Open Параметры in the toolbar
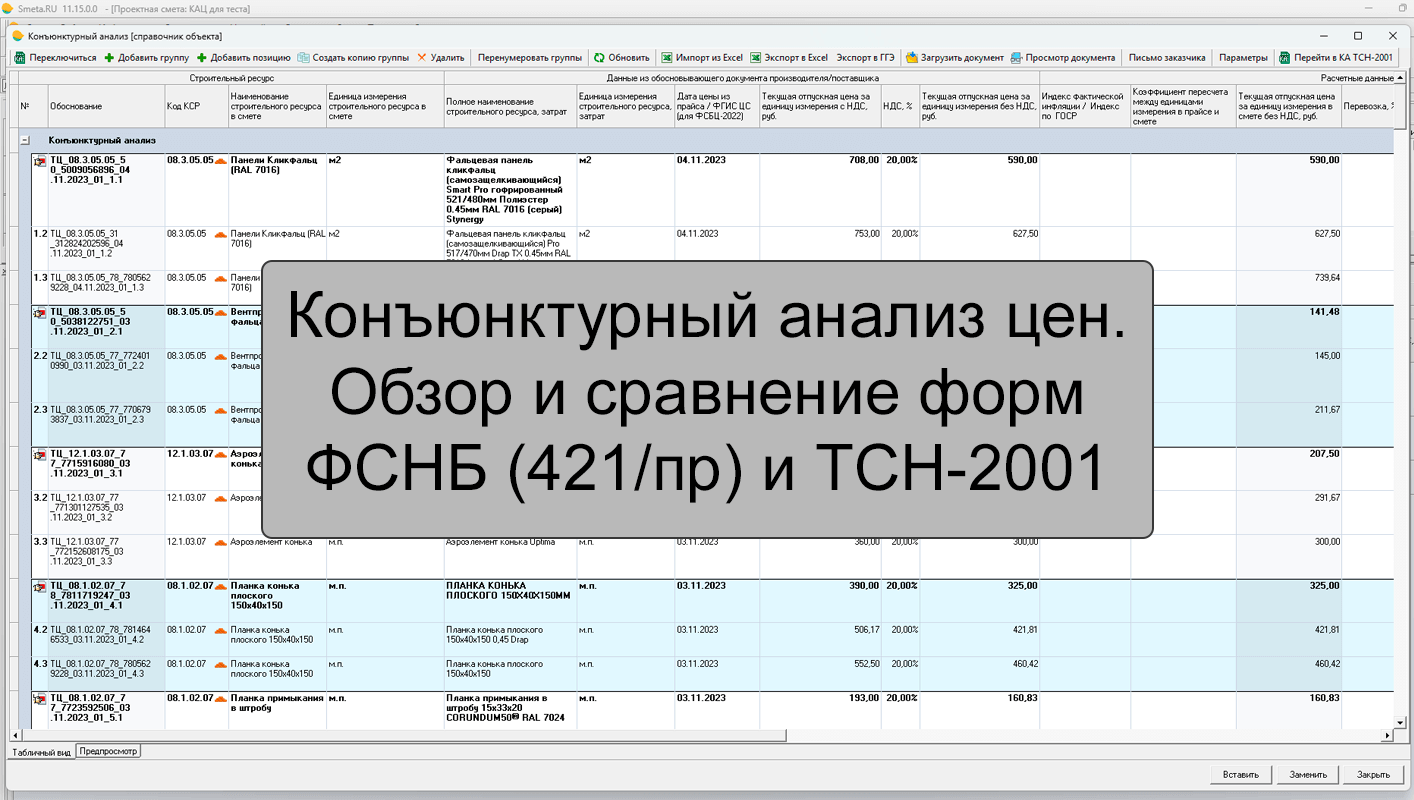Viewport: 1414px width, 800px height. pyautogui.click(x=1243, y=58)
